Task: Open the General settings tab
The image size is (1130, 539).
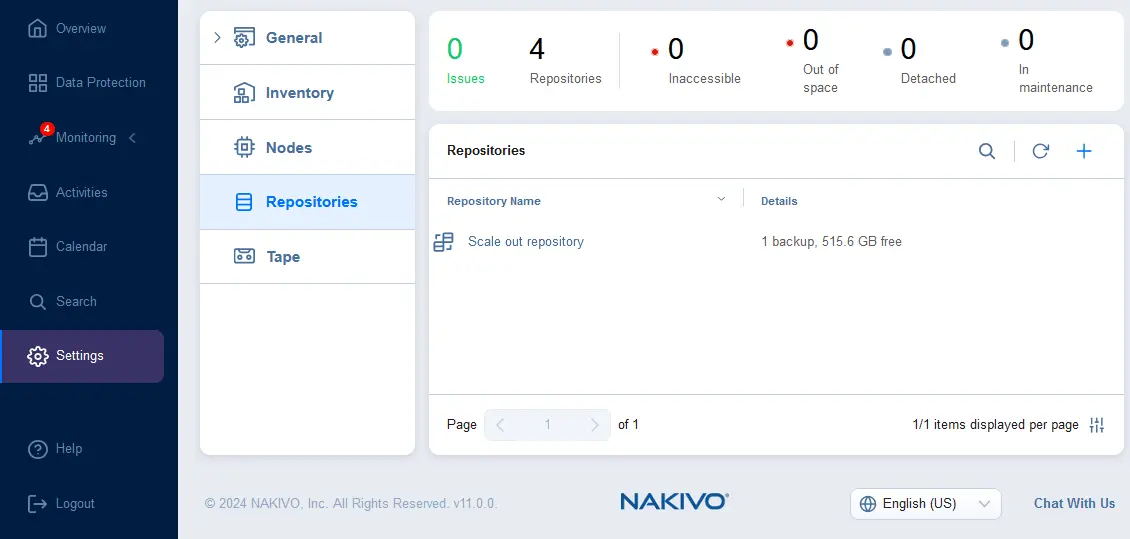Action: click(307, 37)
